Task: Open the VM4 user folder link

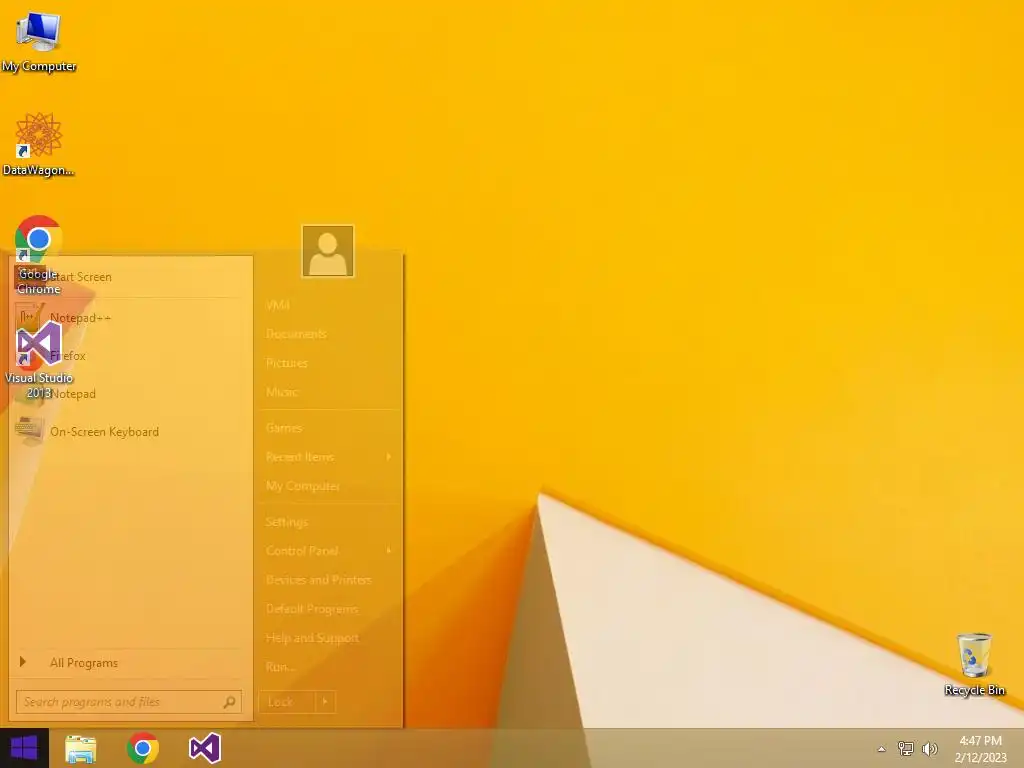Action: coord(329,305)
